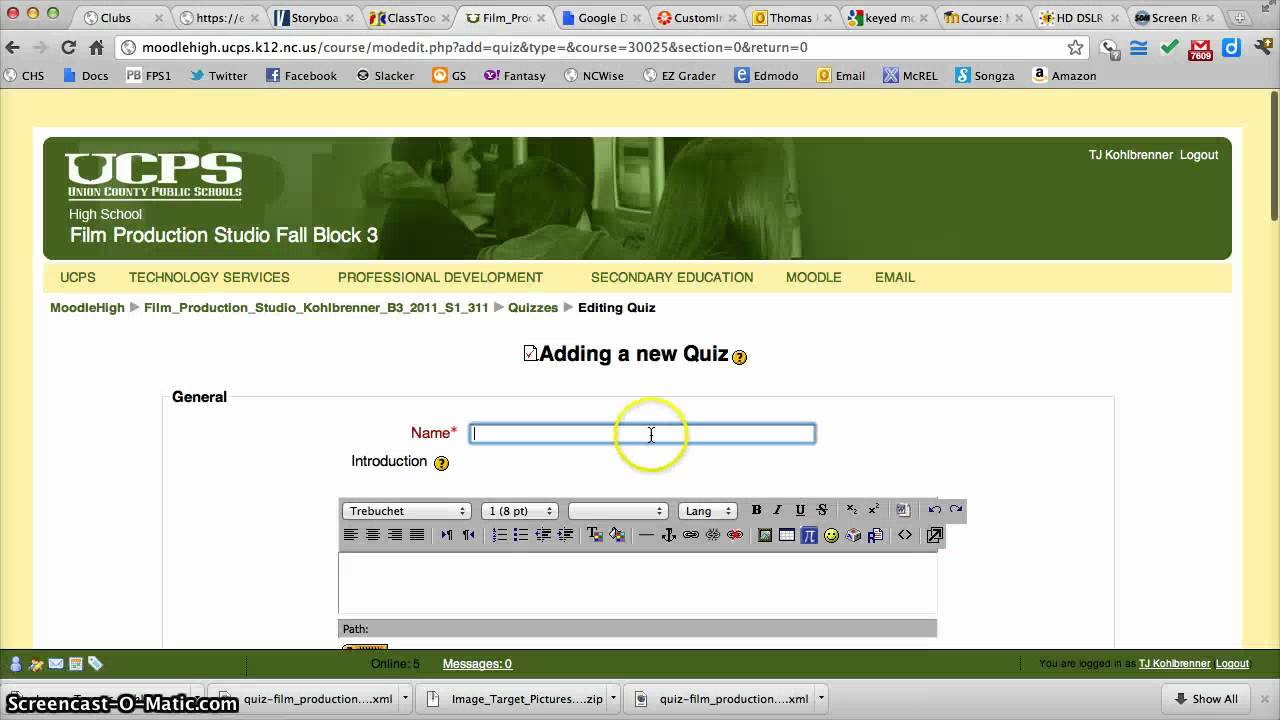
Task: Open the TJ Kohlbrenner header profile link
Action: coord(1131,155)
